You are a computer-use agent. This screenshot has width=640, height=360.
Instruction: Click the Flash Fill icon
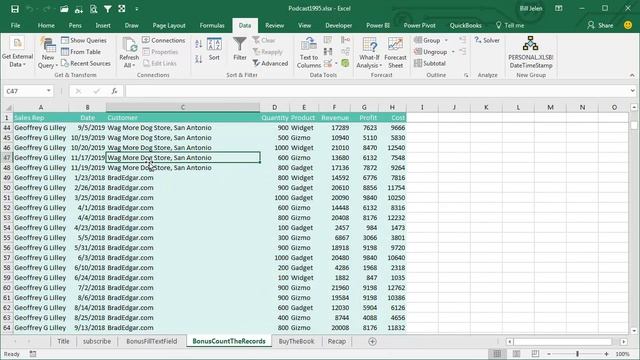328,40
